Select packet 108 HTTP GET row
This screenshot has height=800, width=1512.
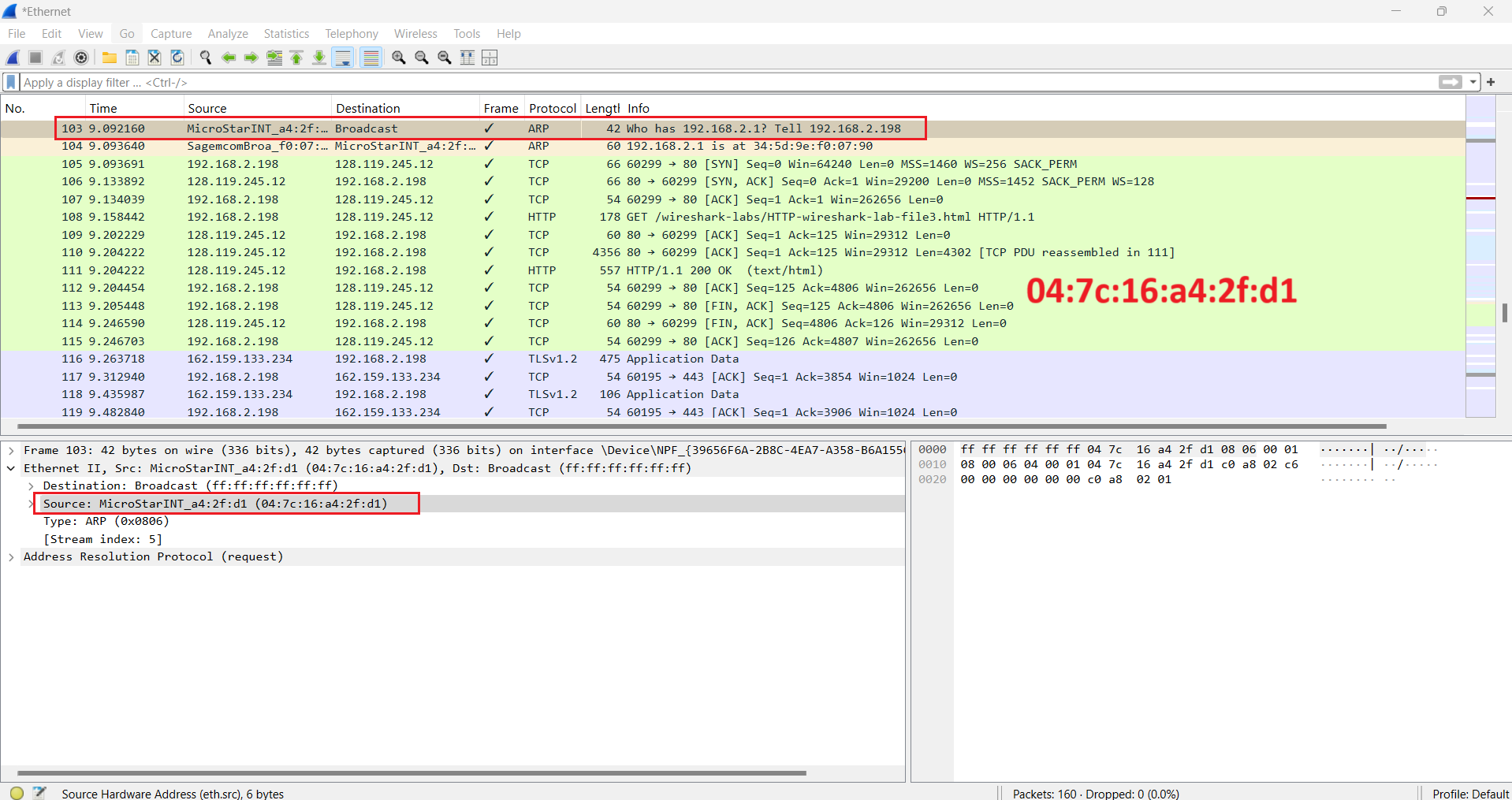[x=732, y=218]
